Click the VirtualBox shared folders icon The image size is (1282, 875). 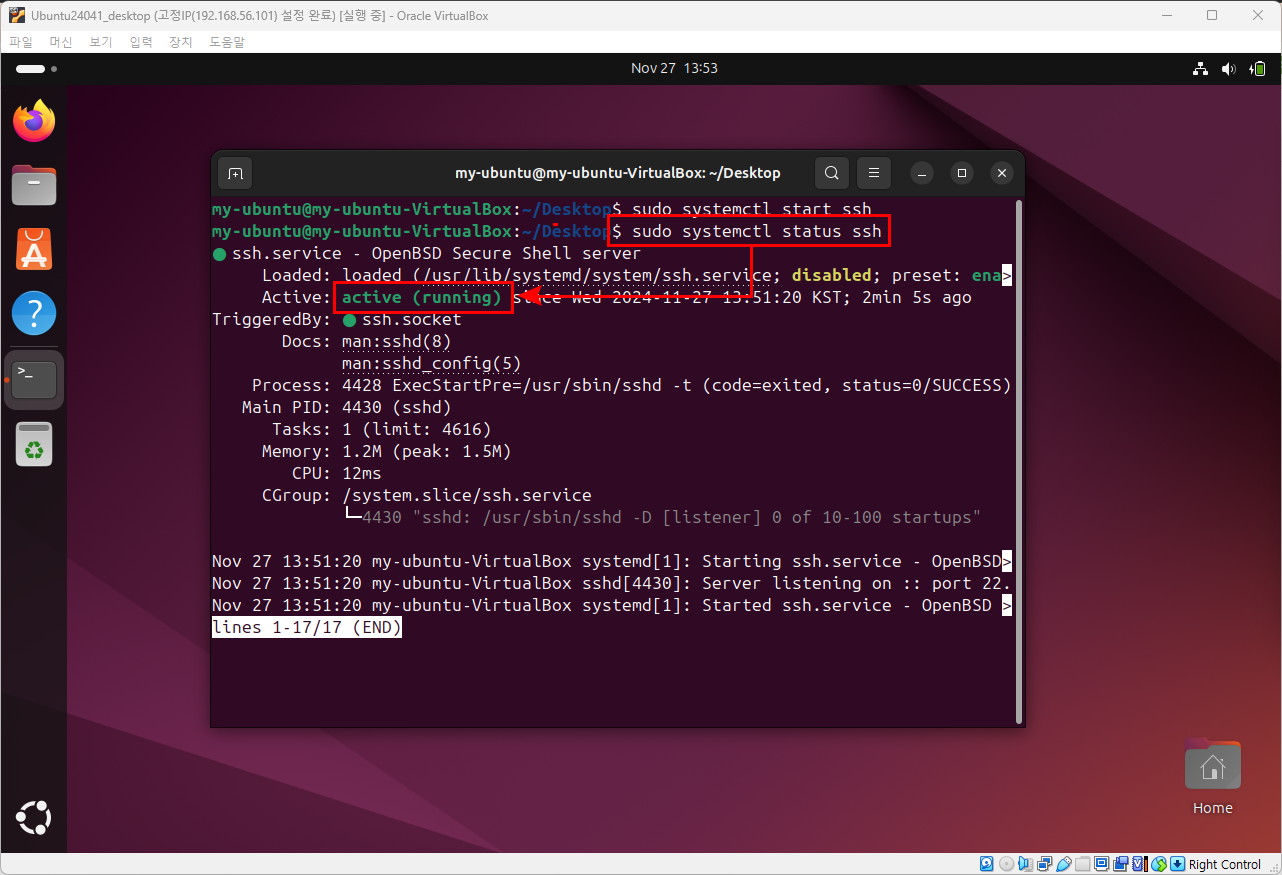point(1083,864)
